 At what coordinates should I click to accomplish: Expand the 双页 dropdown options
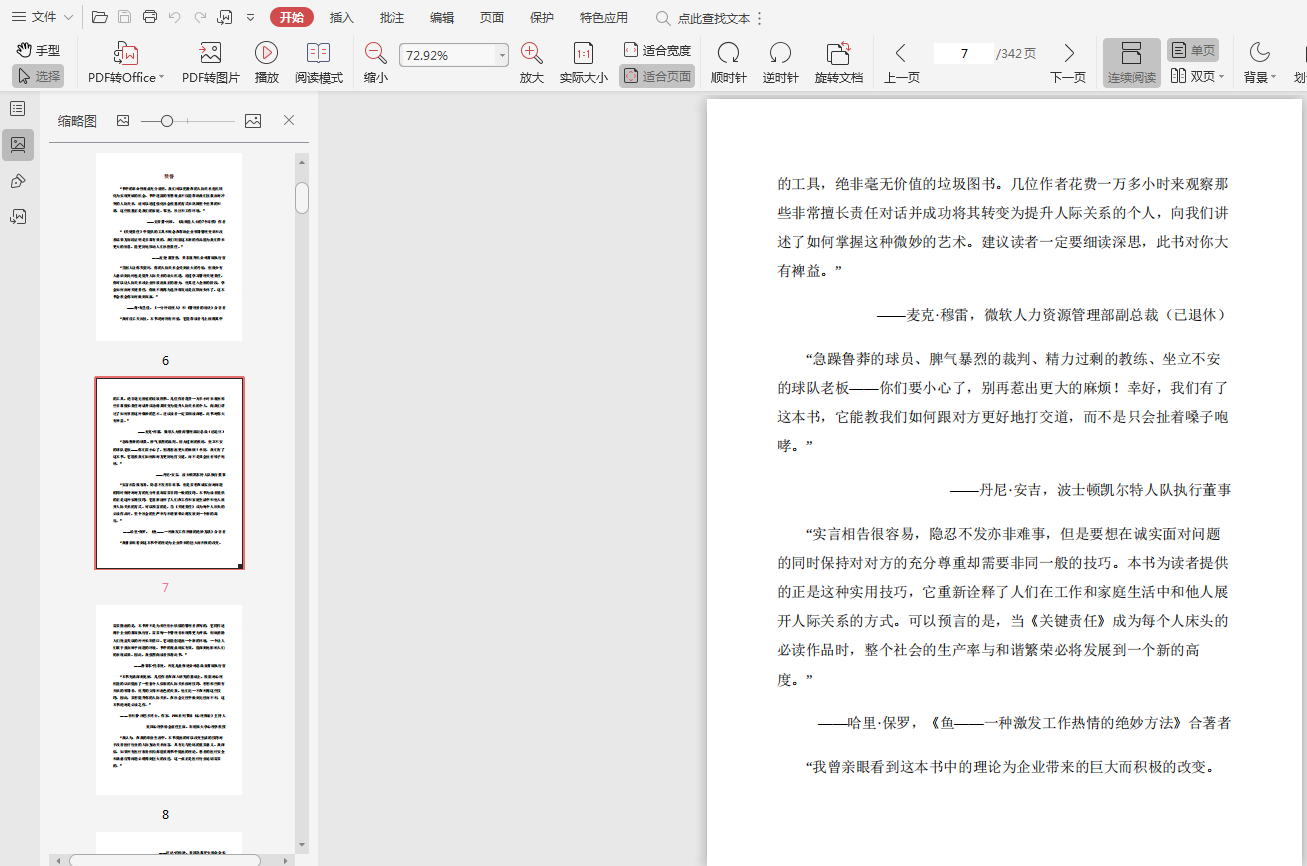pos(1222,76)
